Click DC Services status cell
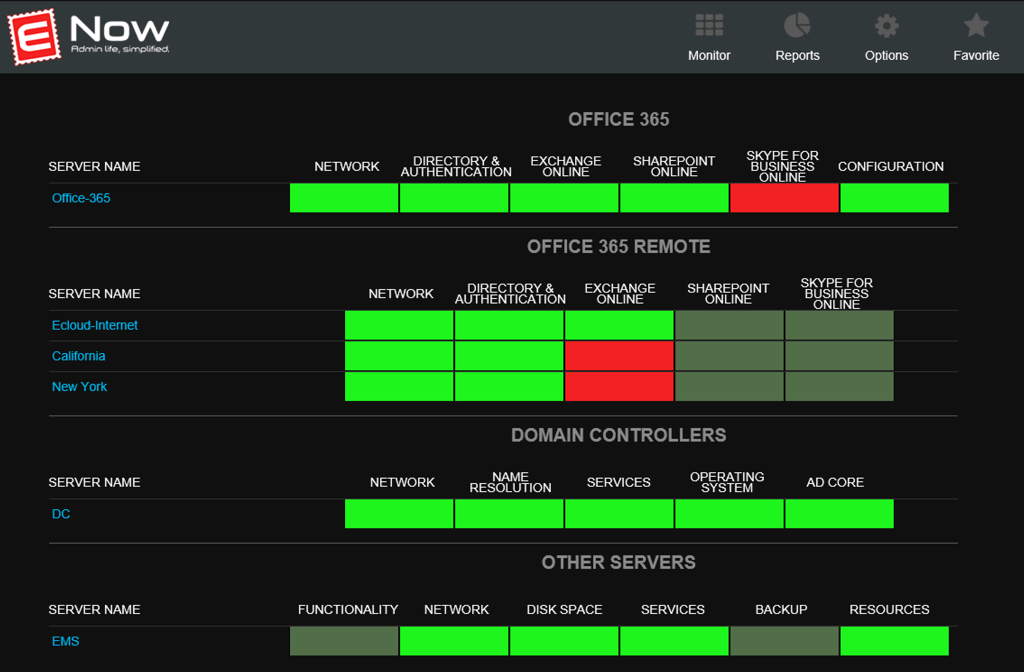Image resolution: width=1024 pixels, height=672 pixels. tap(619, 514)
